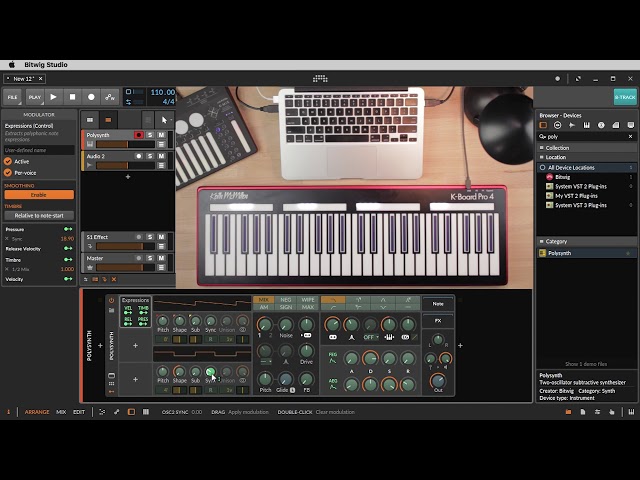
Task: Disarm record on Polysynth track
Action: [139, 135]
